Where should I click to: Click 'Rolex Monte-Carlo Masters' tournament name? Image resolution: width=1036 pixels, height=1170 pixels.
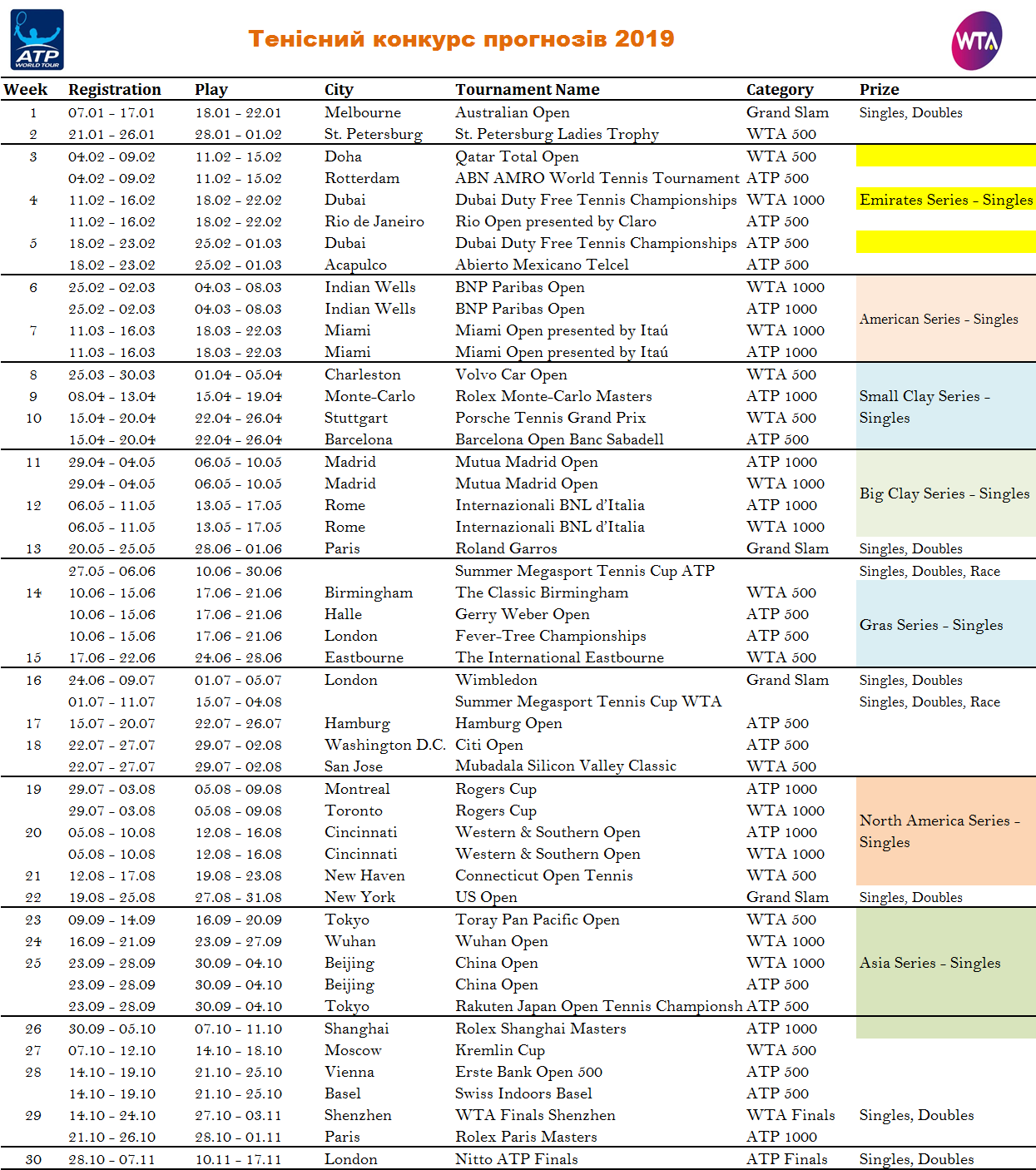click(553, 396)
